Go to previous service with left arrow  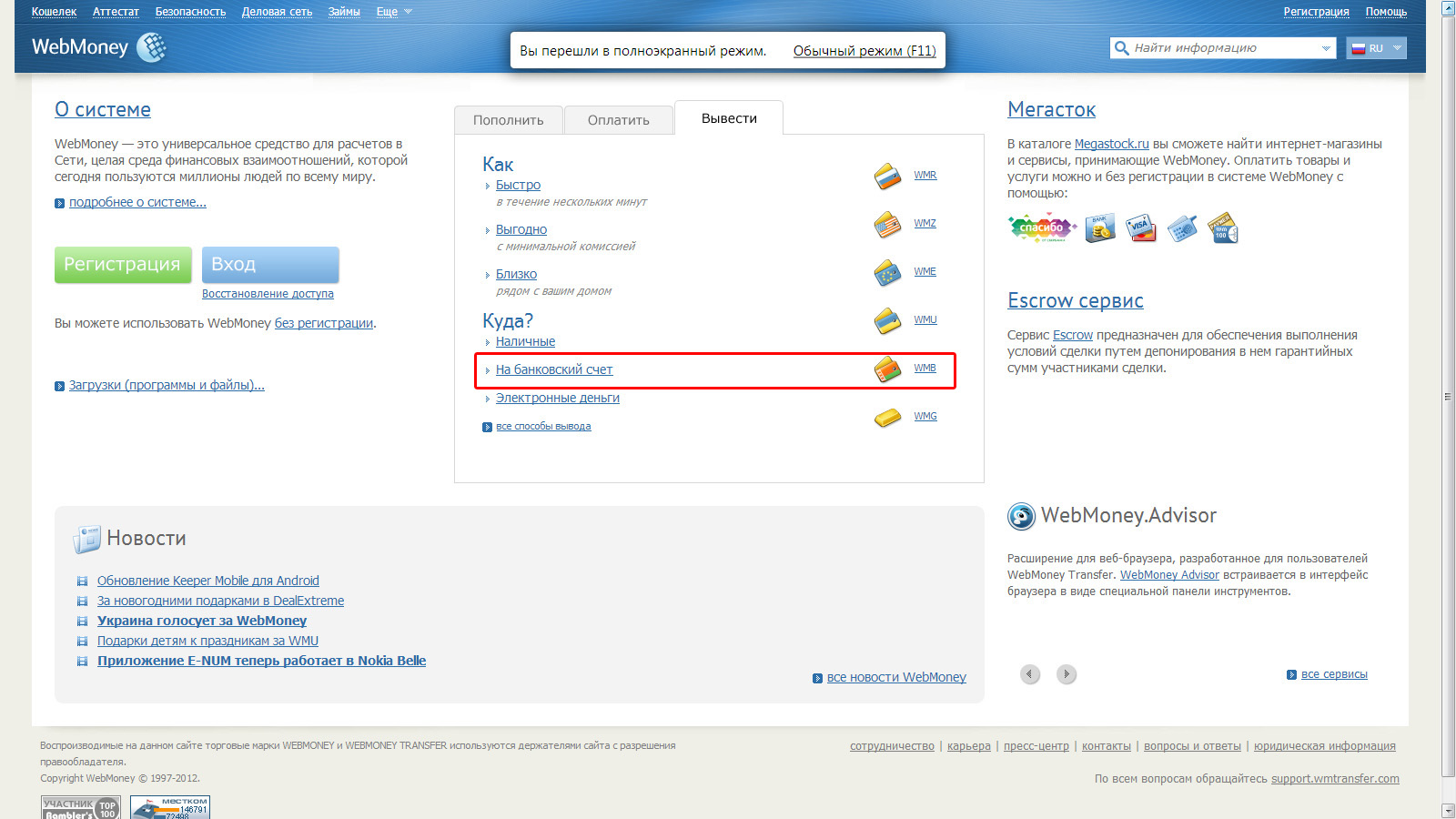(x=1030, y=674)
